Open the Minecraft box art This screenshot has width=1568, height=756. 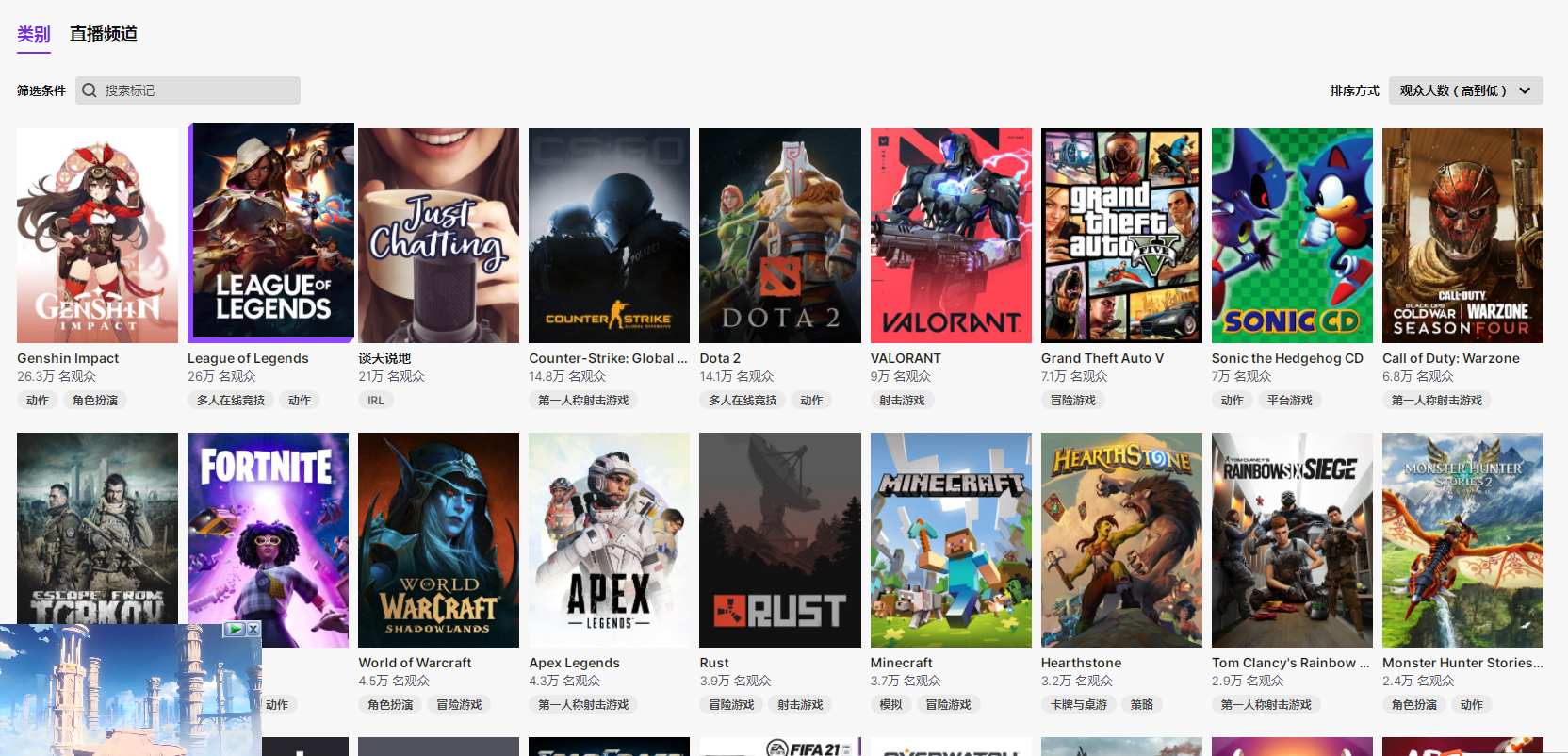pyautogui.click(x=951, y=539)
